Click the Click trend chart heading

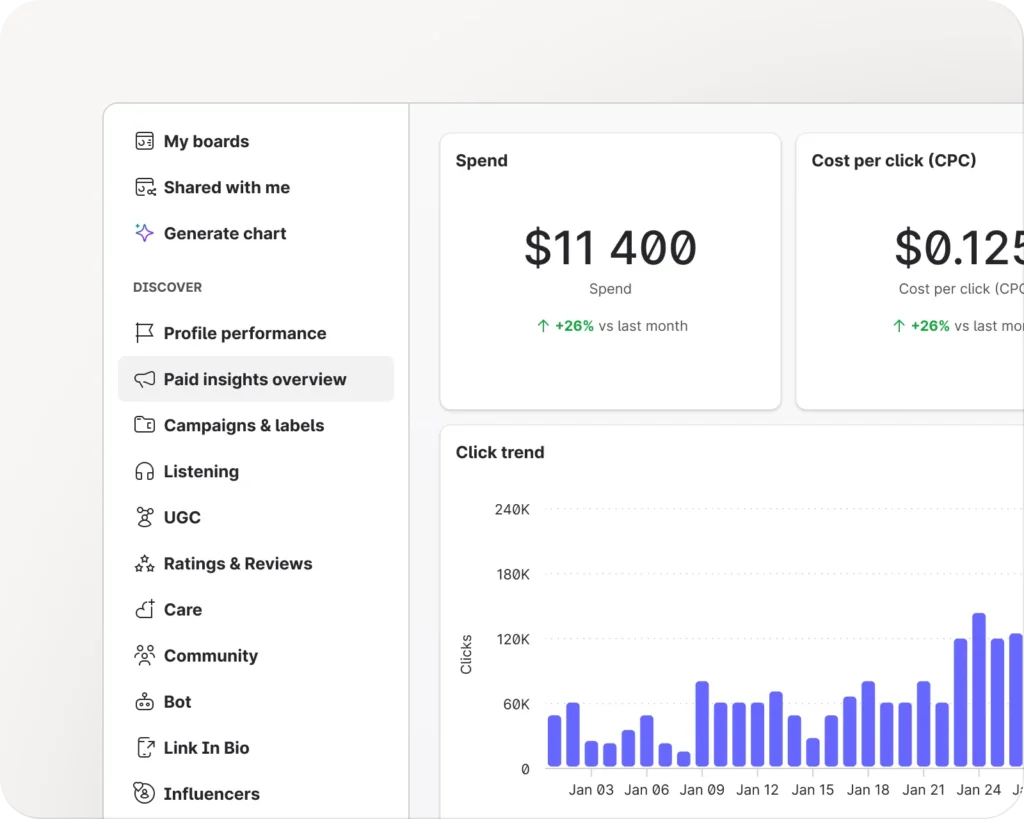[x=500, y=452]
